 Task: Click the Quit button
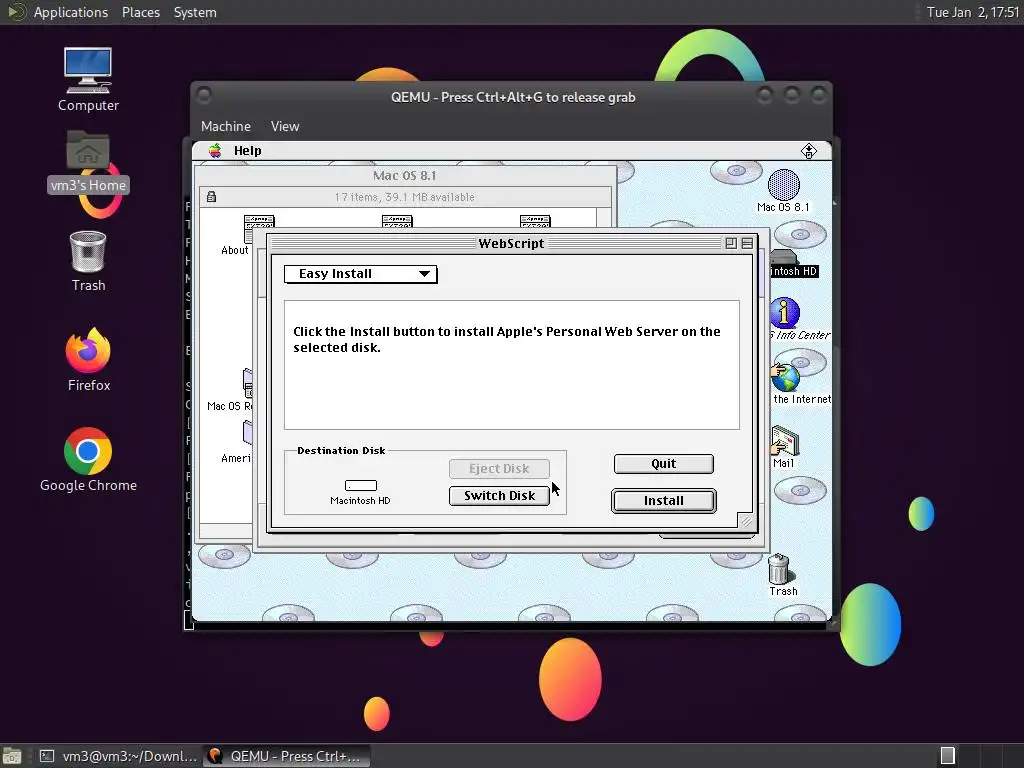coord(664,464)
